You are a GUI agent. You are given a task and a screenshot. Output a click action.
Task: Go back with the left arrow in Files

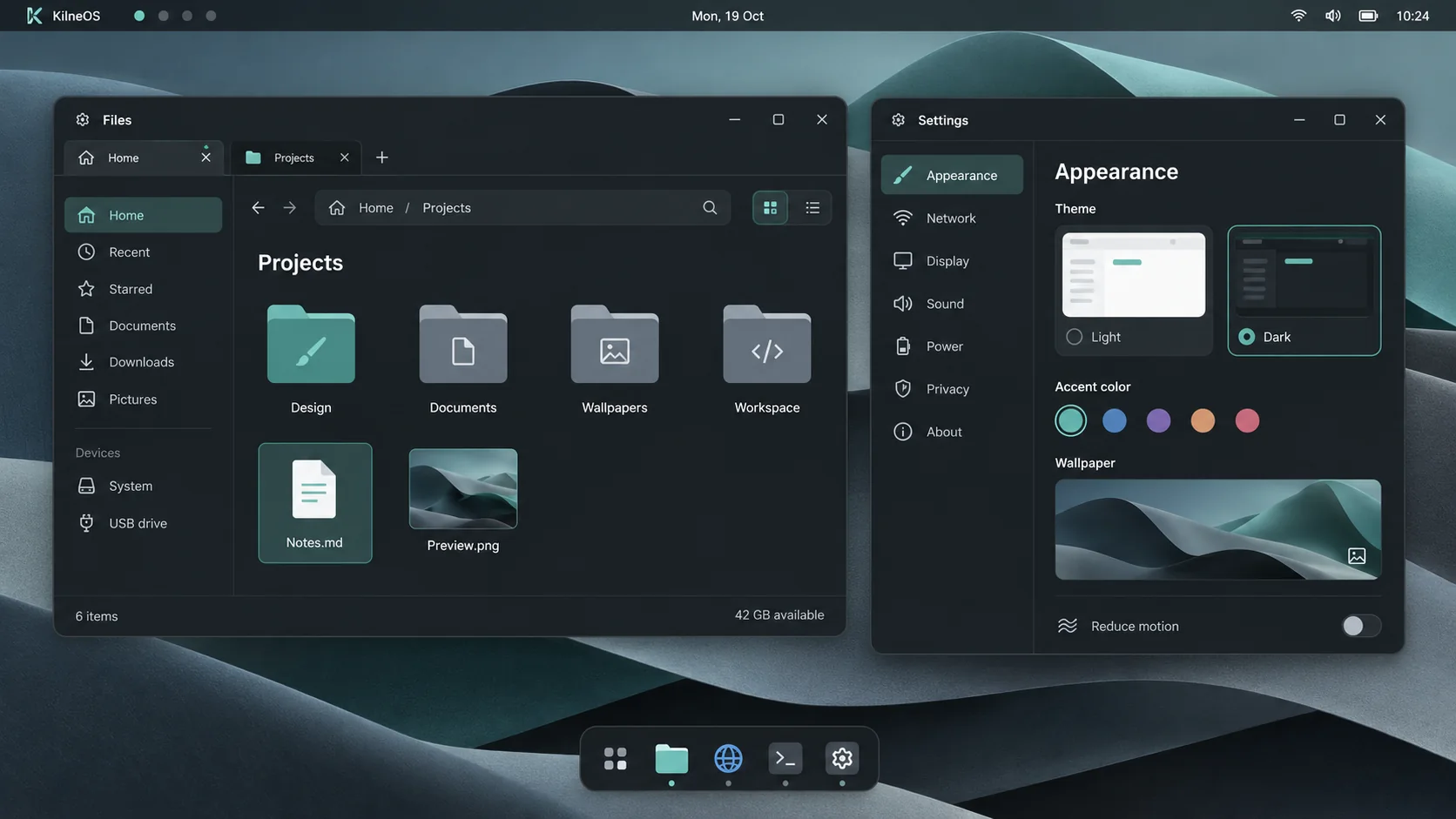click(258, 208)
